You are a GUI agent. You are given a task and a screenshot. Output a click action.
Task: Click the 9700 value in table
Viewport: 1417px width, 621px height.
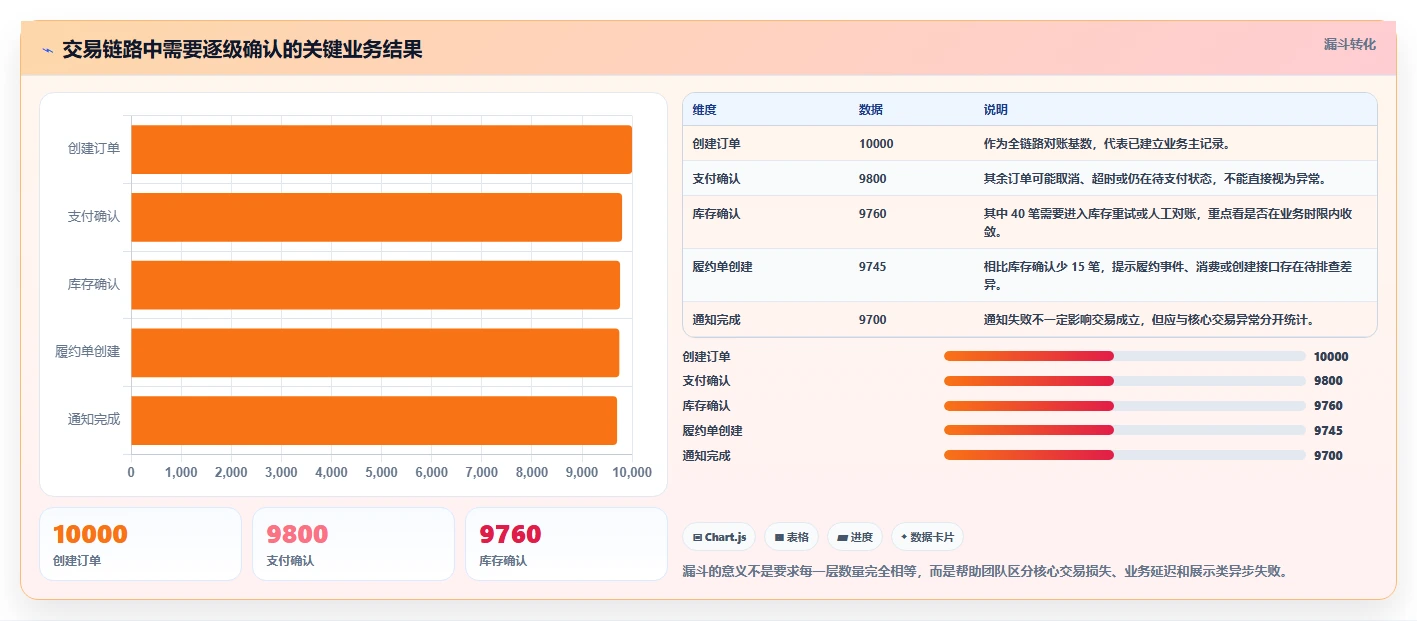point(872,320)
